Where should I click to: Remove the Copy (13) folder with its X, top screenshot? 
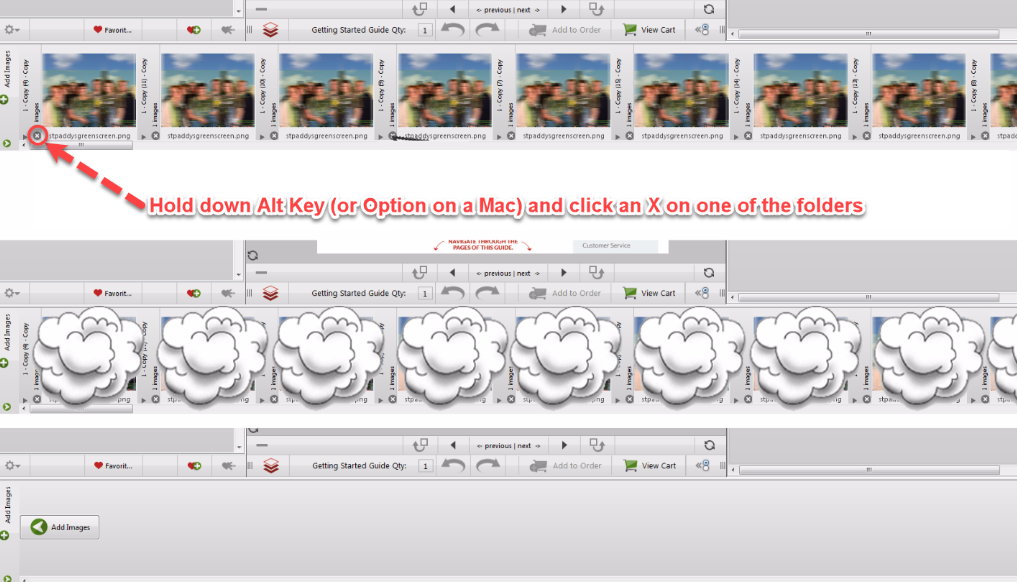[x=867, y=136]
